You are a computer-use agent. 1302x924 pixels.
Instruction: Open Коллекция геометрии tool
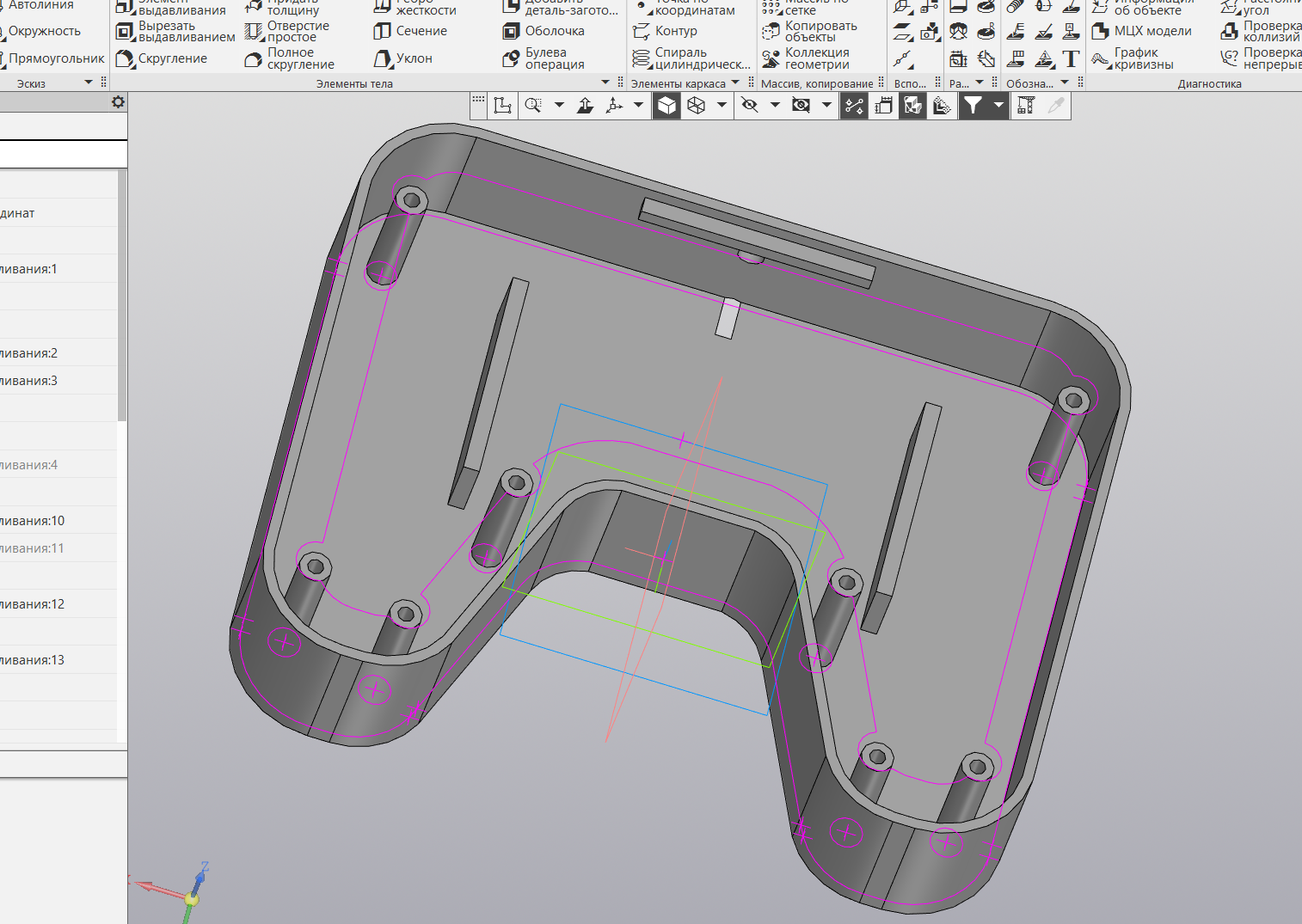(806, 58)
